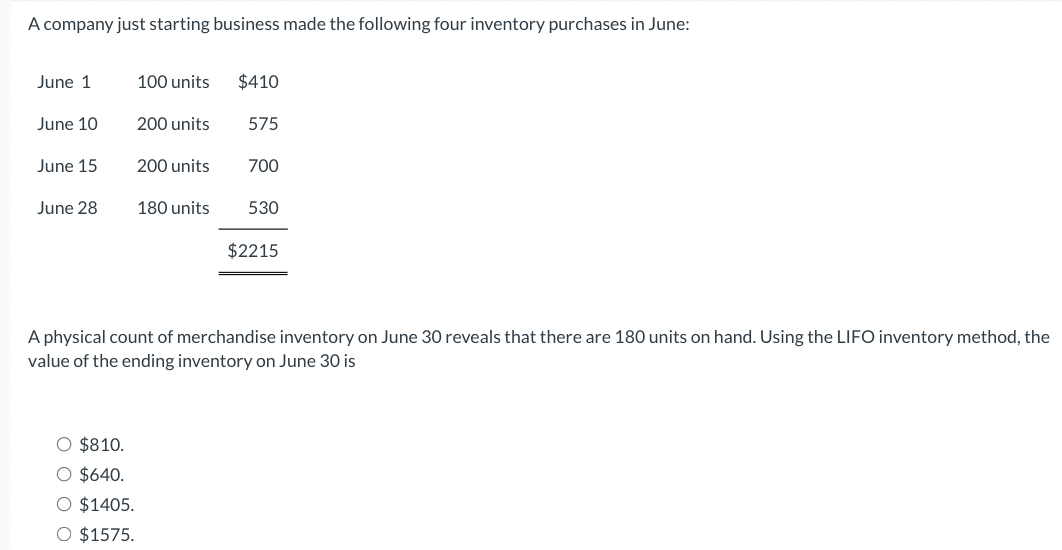The height and width of the screenshot is (550, 1062).
Task: Click the 100 units quantity cell
Action: [x=173, y=82]
